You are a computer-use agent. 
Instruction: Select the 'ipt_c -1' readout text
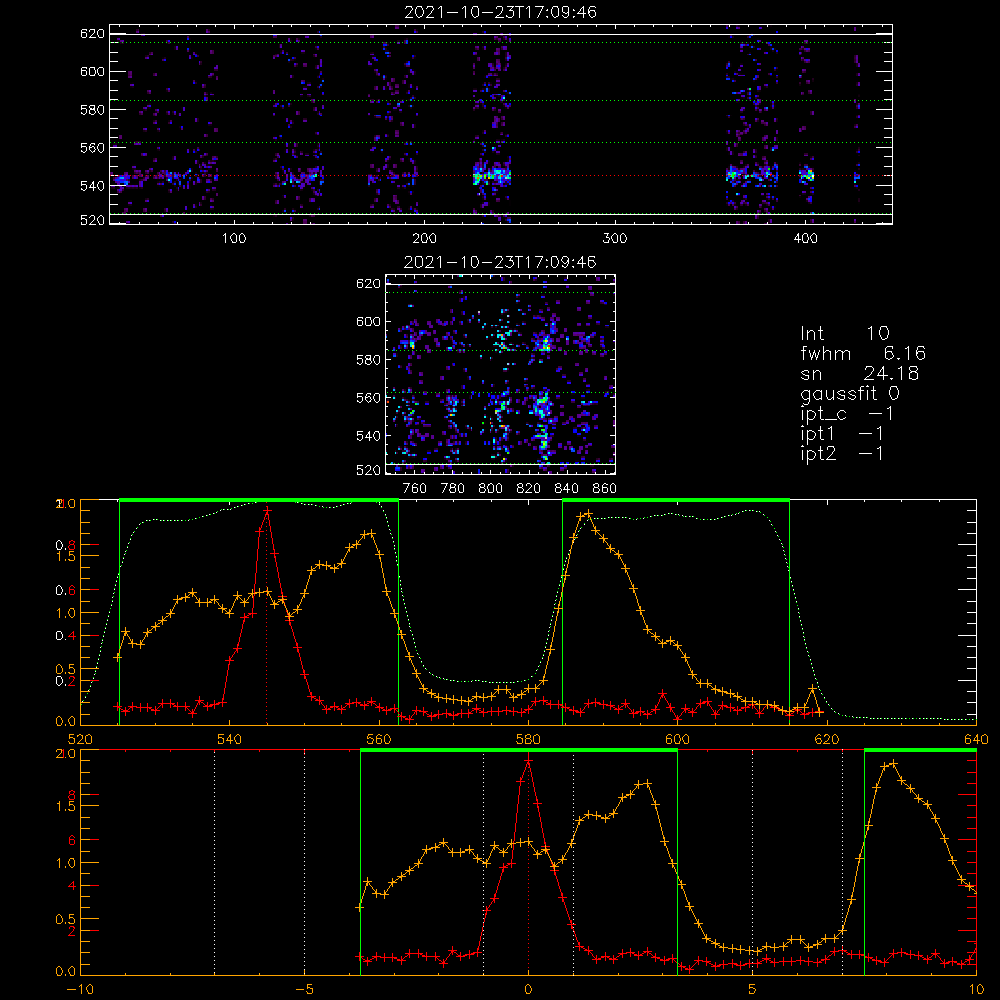(847, 414)
